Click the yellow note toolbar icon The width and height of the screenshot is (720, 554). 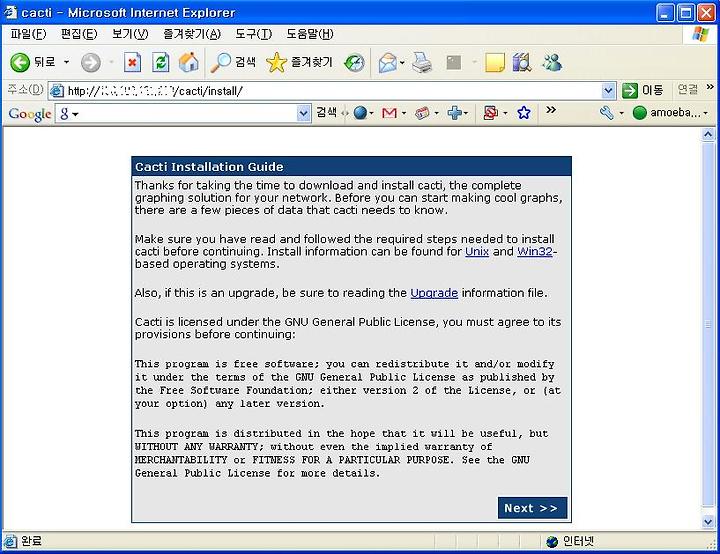pos(495,63)
